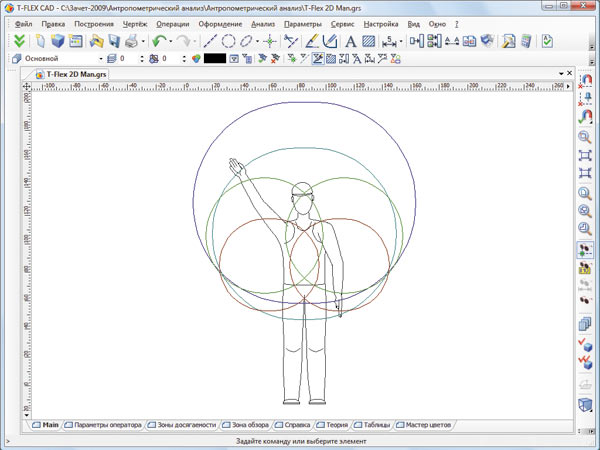Click the zoom-all frame icon
Screen dimensions: 600x450
[x=585, y=155]
